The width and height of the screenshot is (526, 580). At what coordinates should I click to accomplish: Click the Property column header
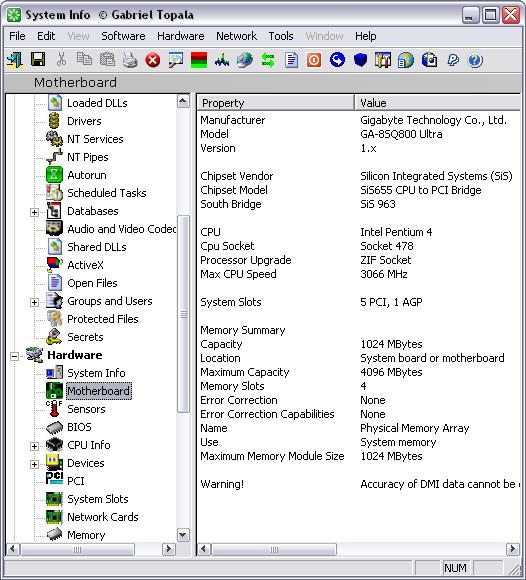[x=275, y=103]
